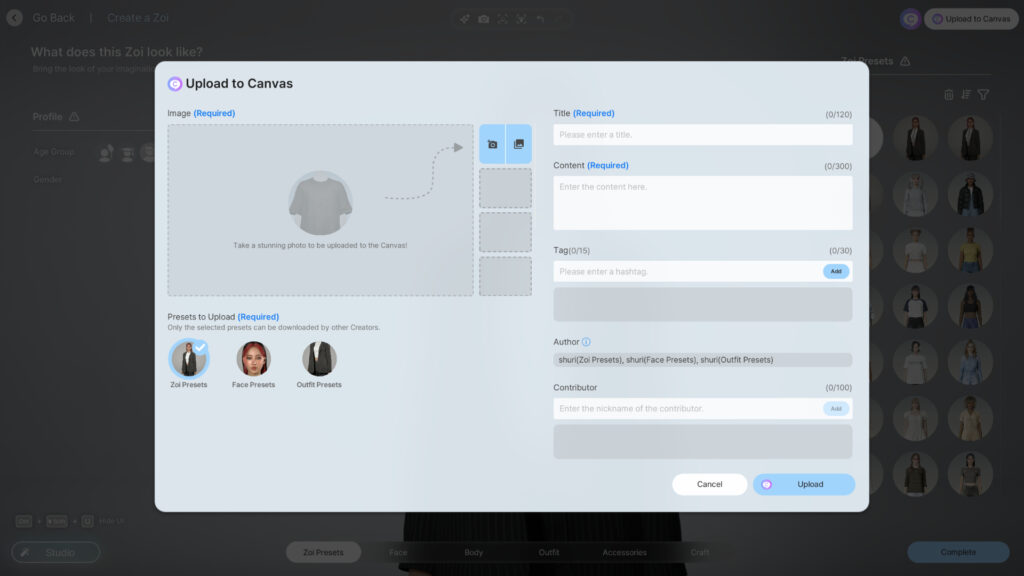Image resolution: width=1024 pixels, height=576 pixels.
Task: Switch to the Face tab
Action: [397, 551]
